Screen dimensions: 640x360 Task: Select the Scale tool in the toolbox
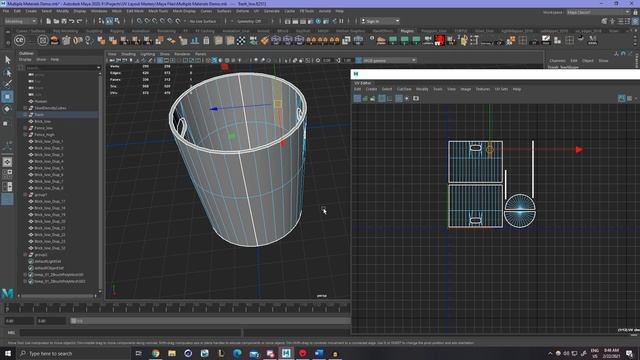[6, 123]
